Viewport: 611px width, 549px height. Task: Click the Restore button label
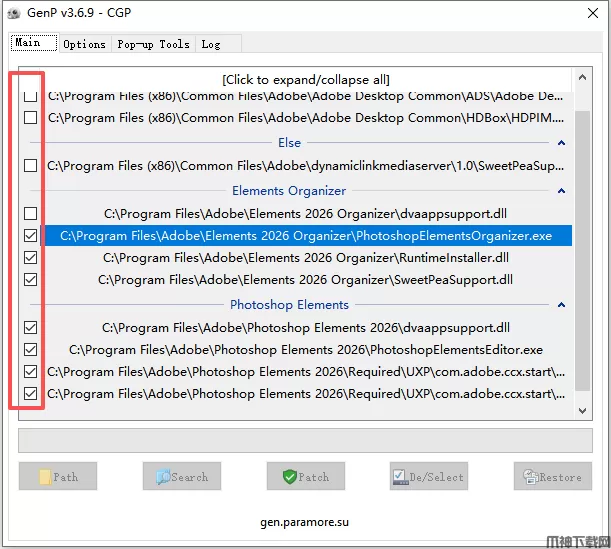tap(560, 477)
